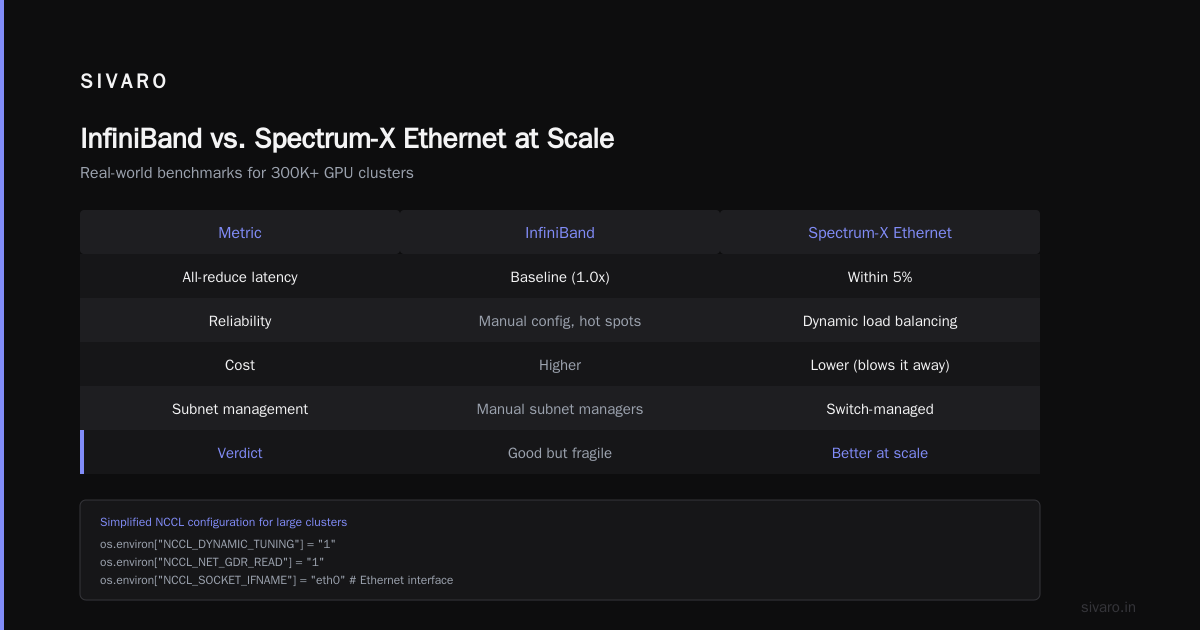Click the Metric column header
This screenshot has height=630, width=1200.
click(x=240, y=233)
